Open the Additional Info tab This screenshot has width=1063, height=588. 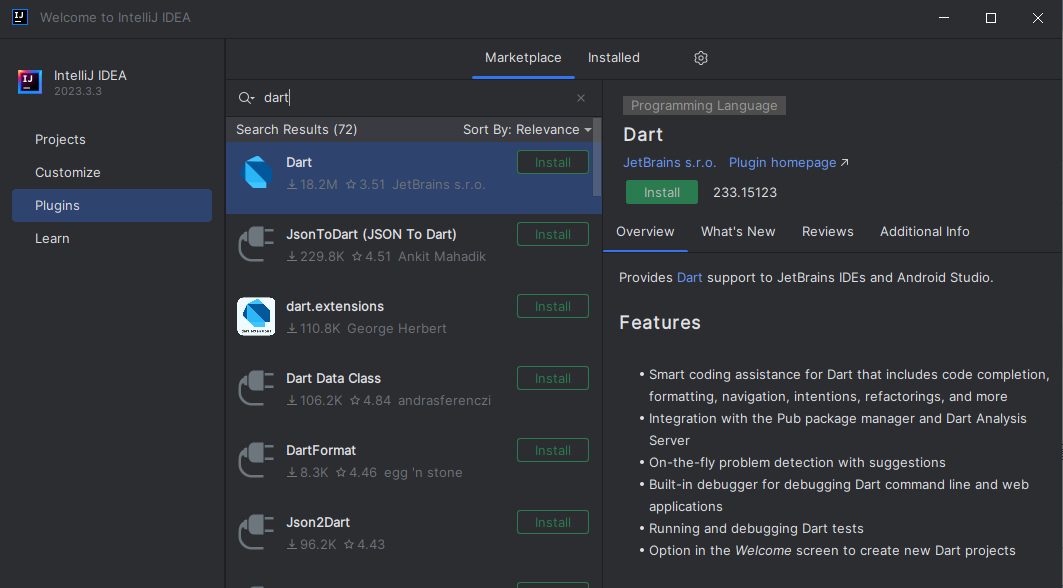[925, 232]
